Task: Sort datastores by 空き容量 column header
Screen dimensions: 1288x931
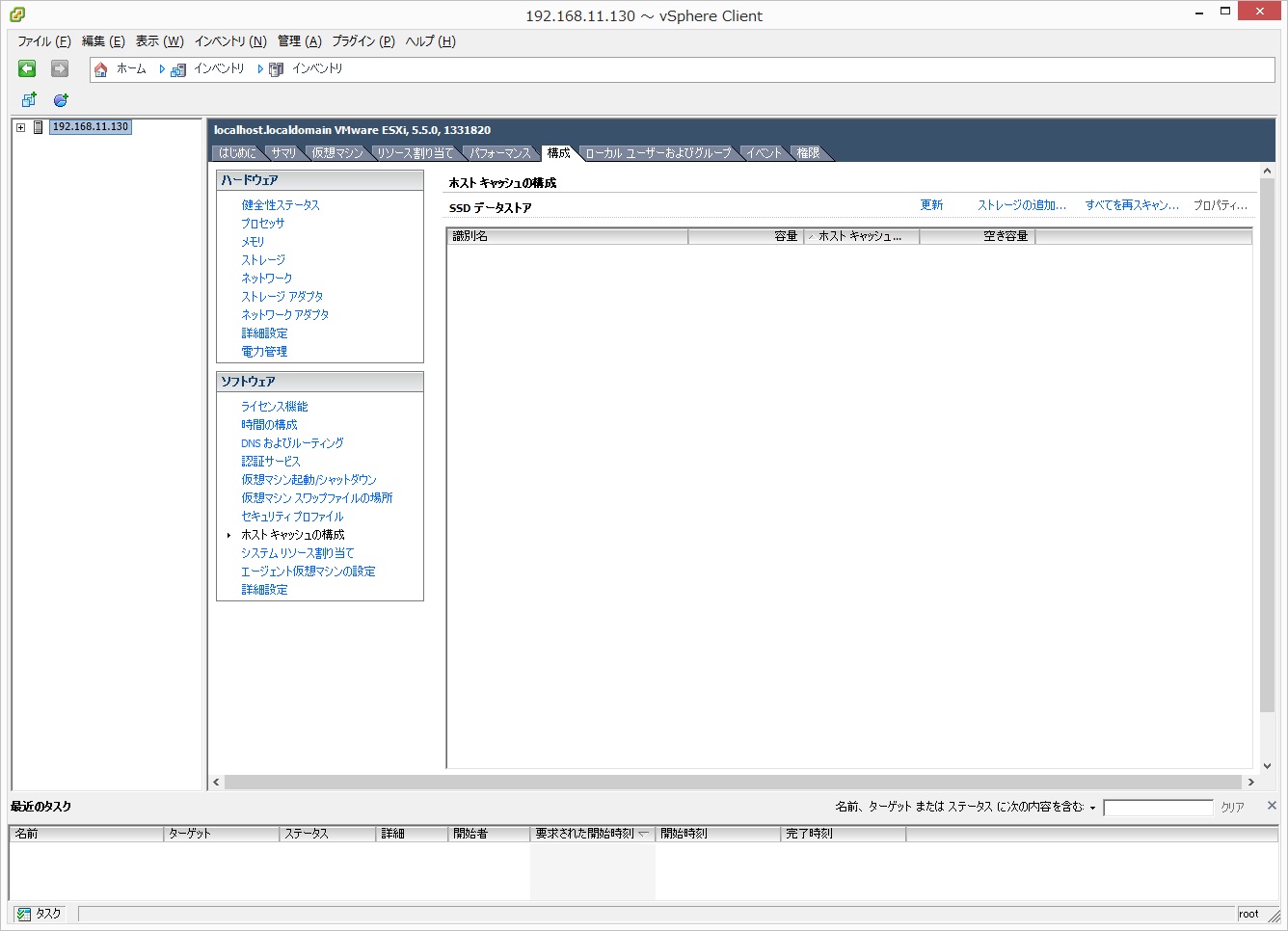Action: pyautogui.click(x=978, y=236)
